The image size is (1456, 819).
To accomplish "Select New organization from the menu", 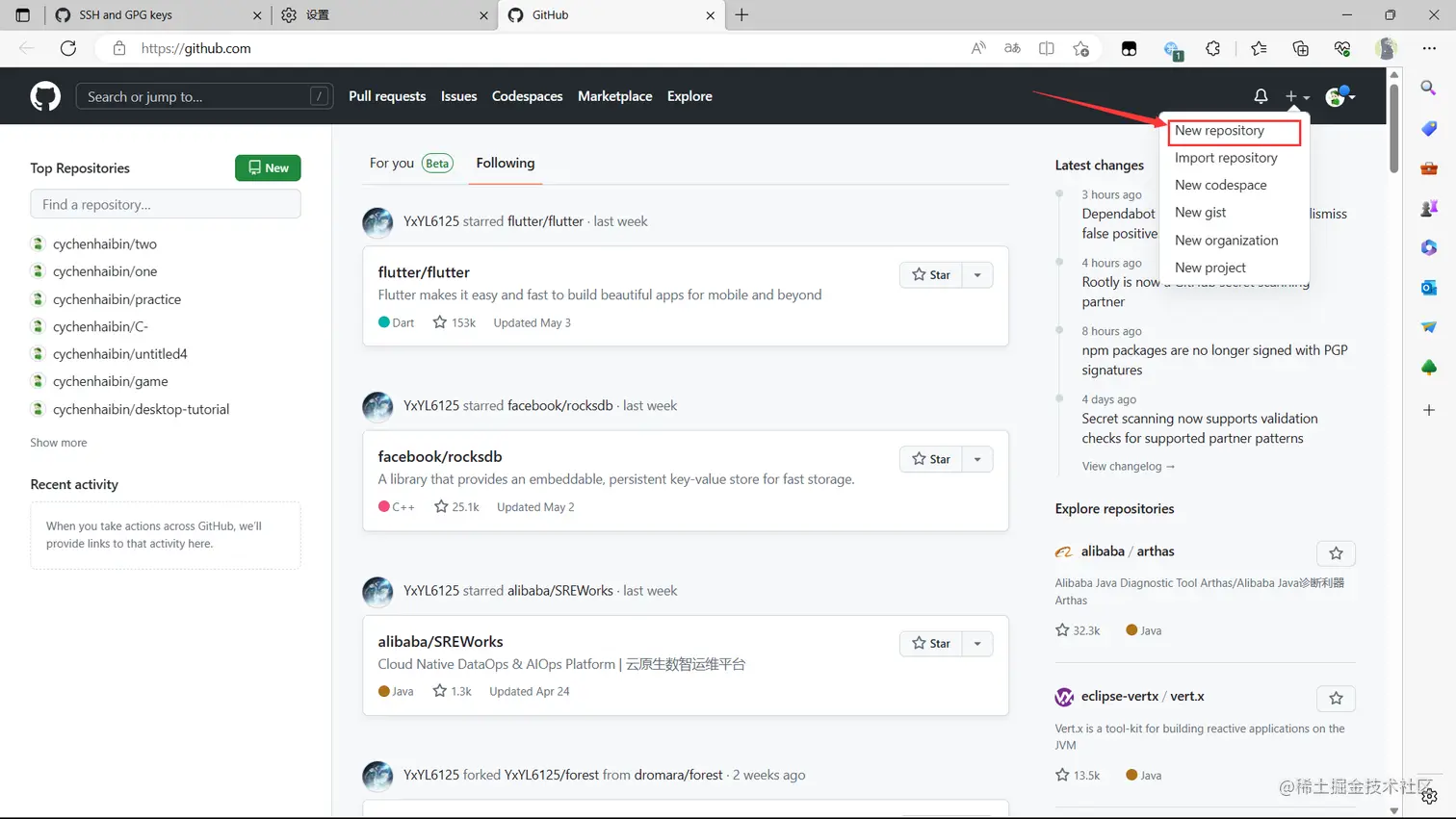I will [1227, 241].
